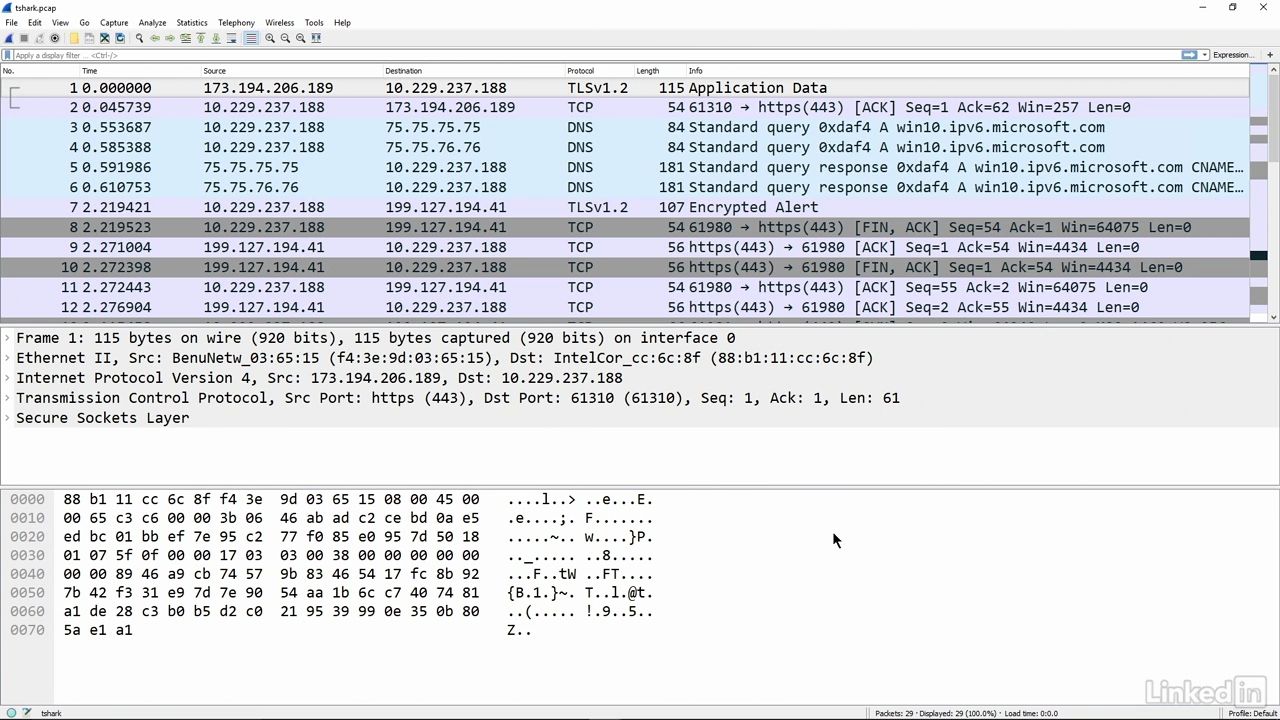Select packet 8 FIN, ACK row

625,227
